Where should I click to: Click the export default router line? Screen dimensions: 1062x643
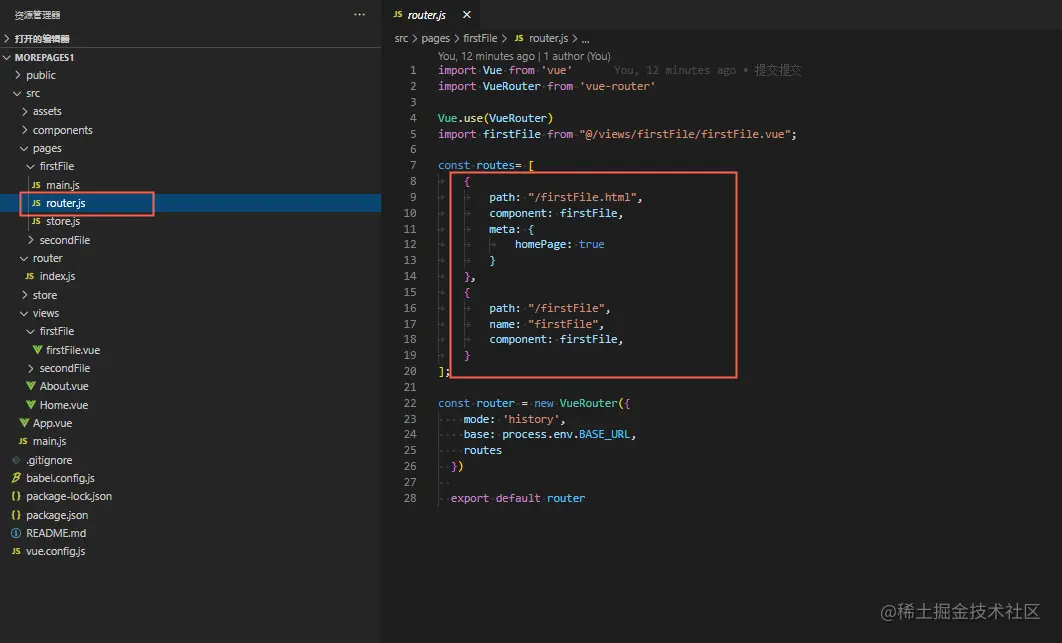pyautogui.click(x=518, y=499)
